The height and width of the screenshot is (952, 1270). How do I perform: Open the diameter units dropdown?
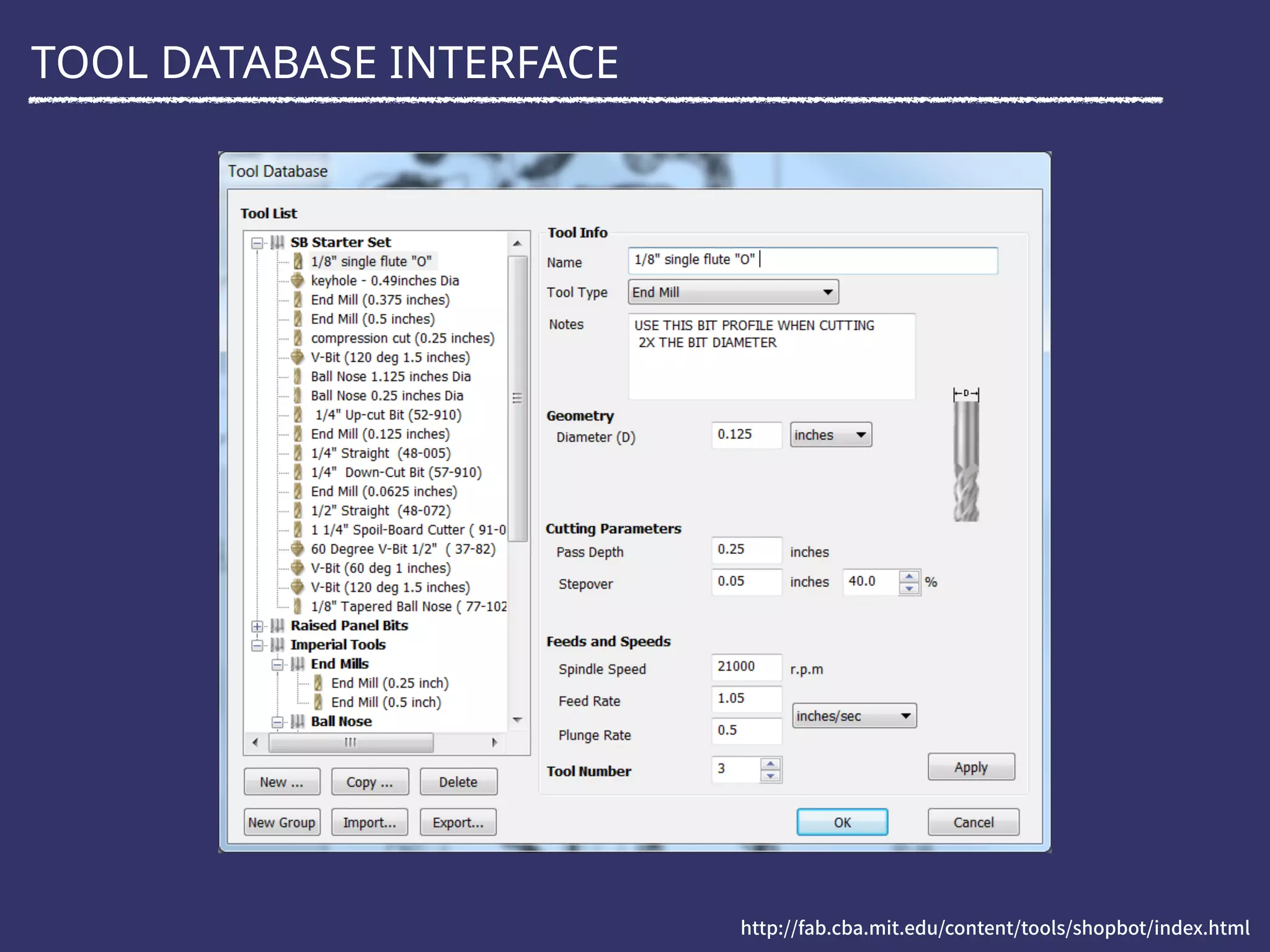(831, 434)
